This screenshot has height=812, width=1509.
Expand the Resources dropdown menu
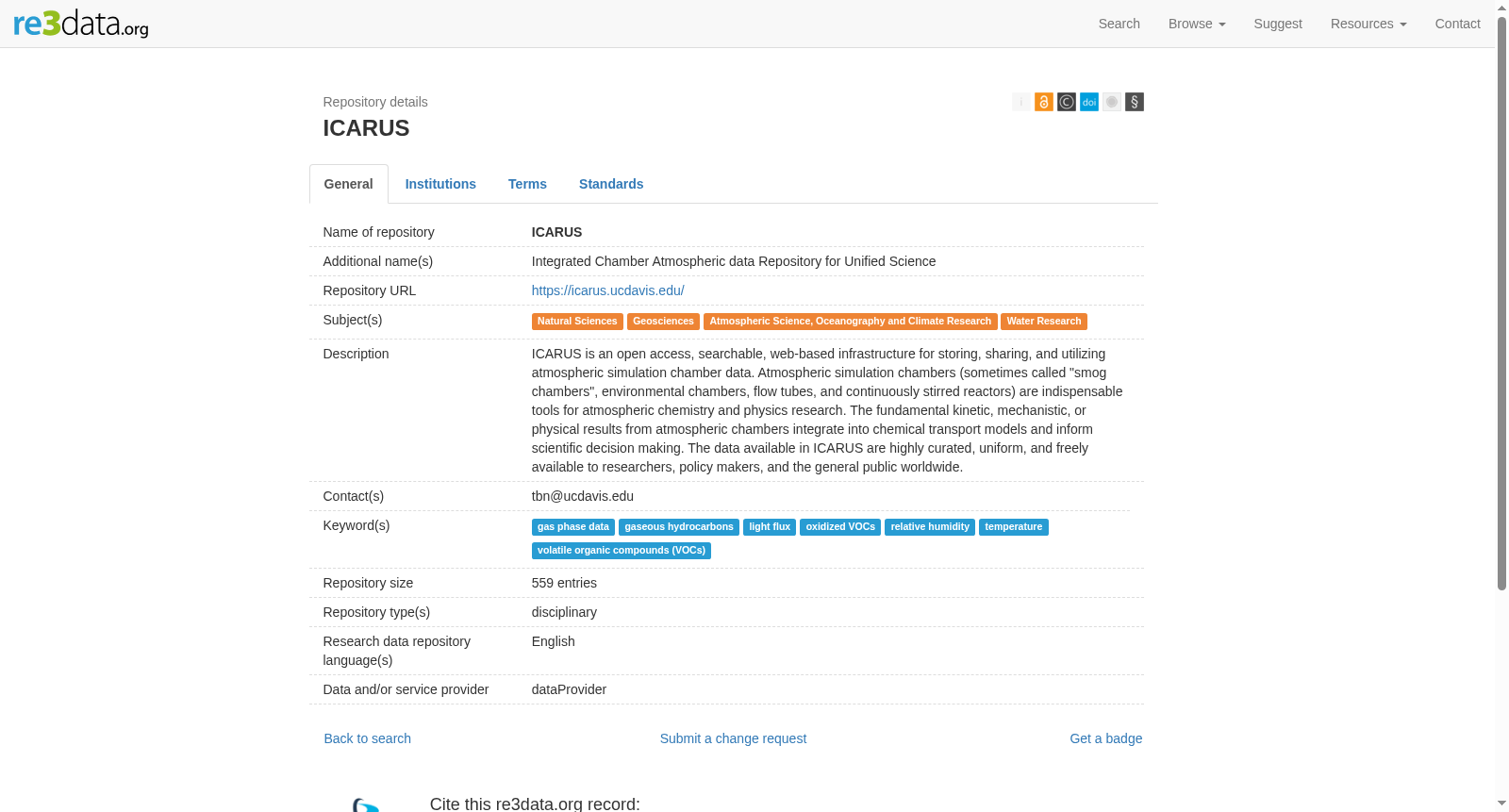coord(1368,24)
